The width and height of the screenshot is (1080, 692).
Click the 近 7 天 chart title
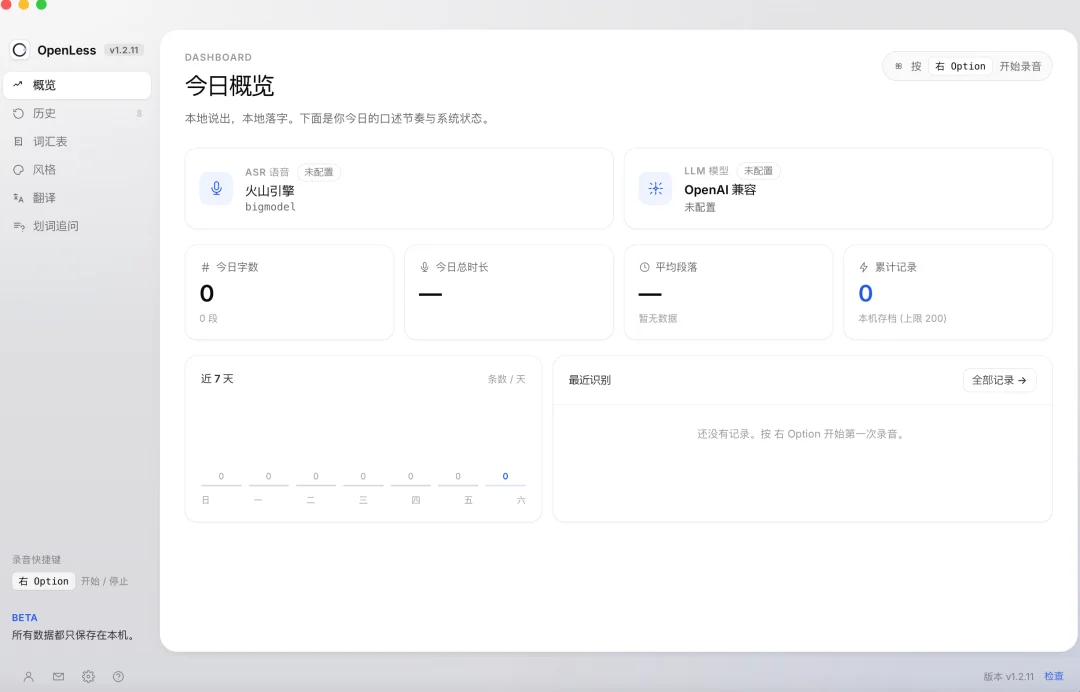coord(217,379)
